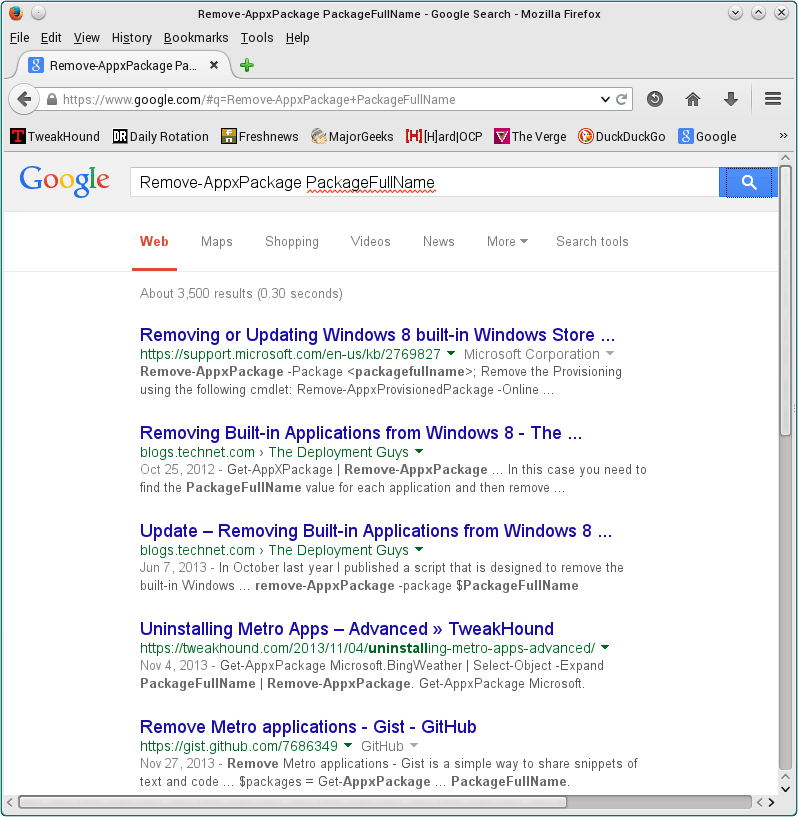798x817 pixels.
Task: Open the Freshnews bookmark
Action: (259, 137)
